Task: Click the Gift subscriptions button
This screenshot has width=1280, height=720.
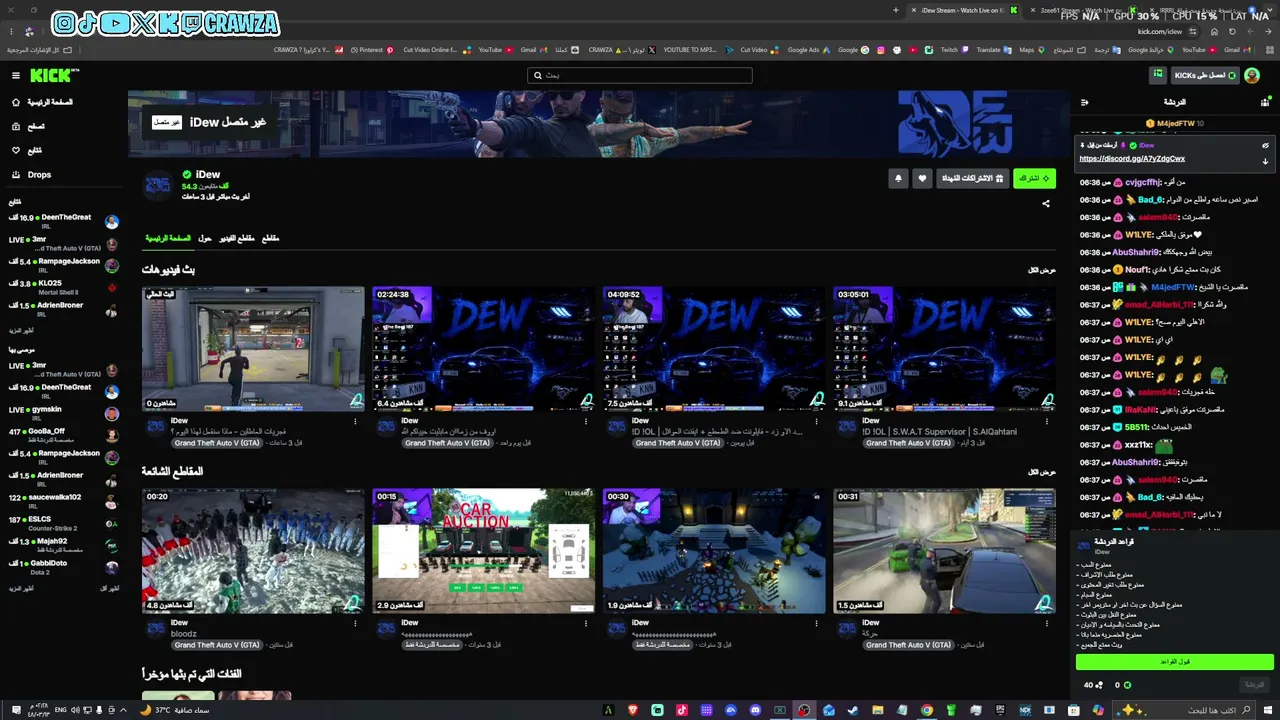Action: [971, 178]
